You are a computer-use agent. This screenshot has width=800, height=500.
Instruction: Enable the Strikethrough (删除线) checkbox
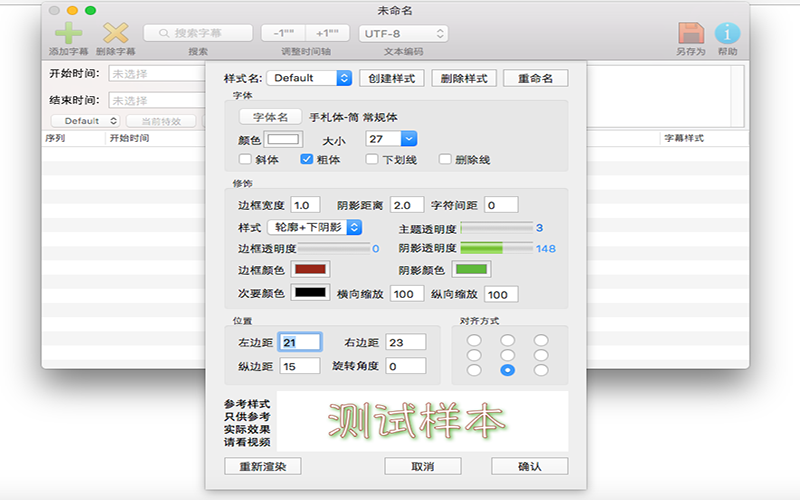[x=445, y=159]
